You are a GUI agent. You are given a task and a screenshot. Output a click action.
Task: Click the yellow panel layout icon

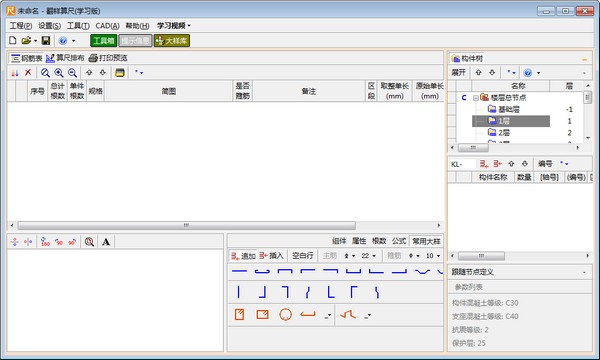coord(120,73)
